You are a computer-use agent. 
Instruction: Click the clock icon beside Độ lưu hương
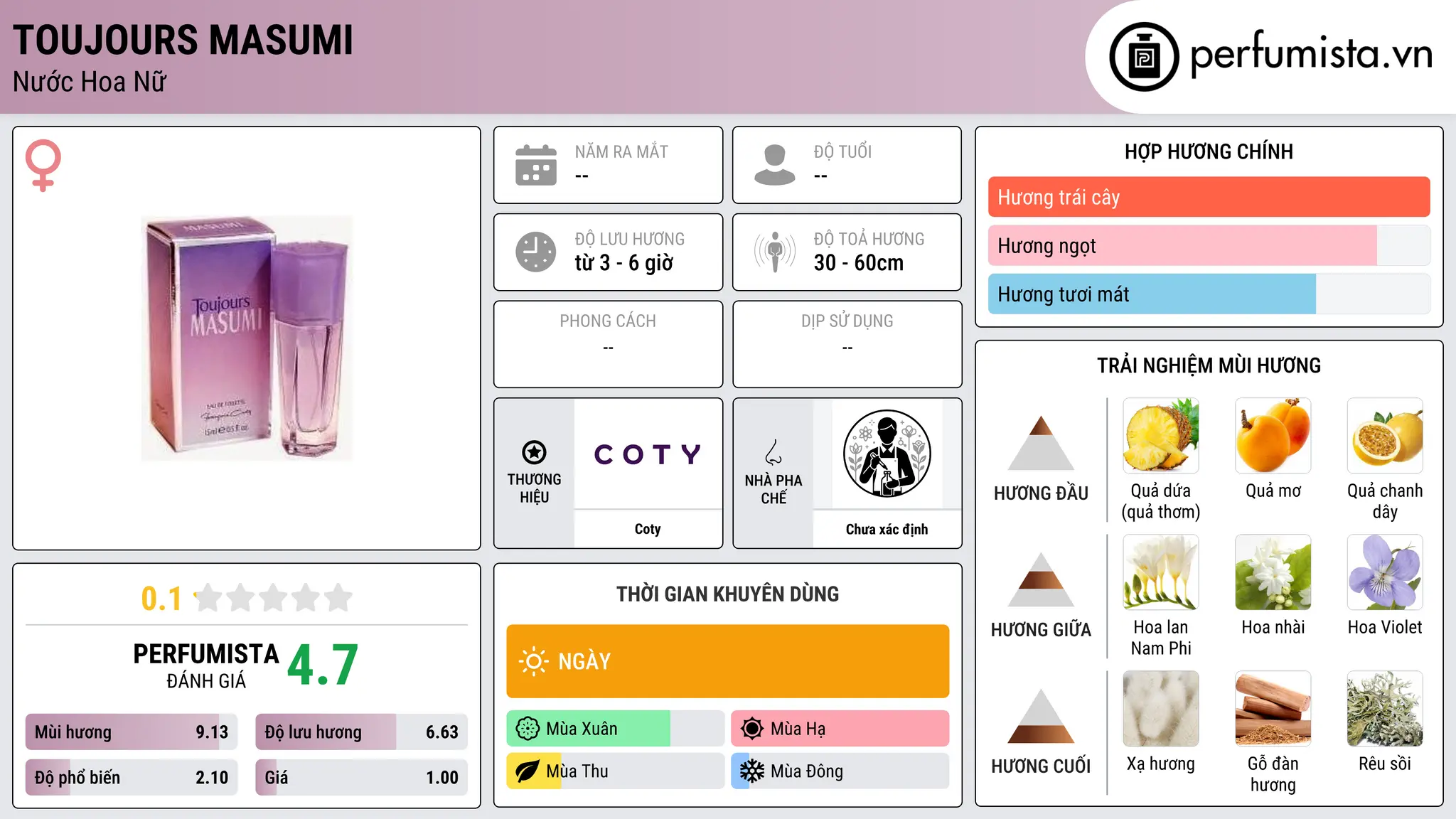(536, 252)
